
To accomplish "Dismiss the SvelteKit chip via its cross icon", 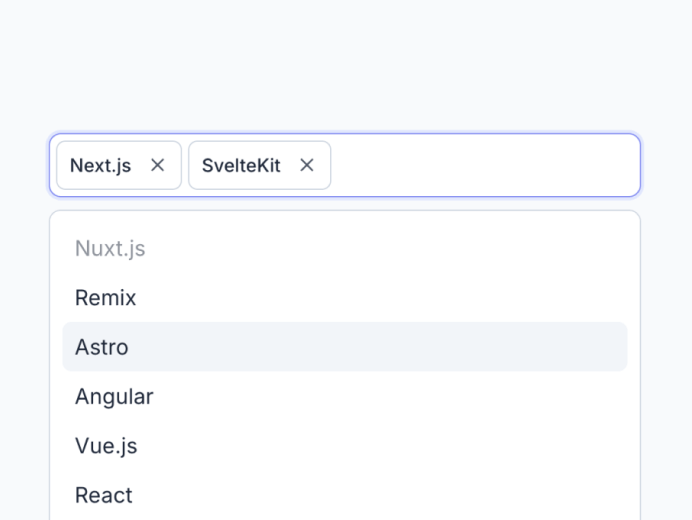I will pyautogui.click(x=307, y=165).
